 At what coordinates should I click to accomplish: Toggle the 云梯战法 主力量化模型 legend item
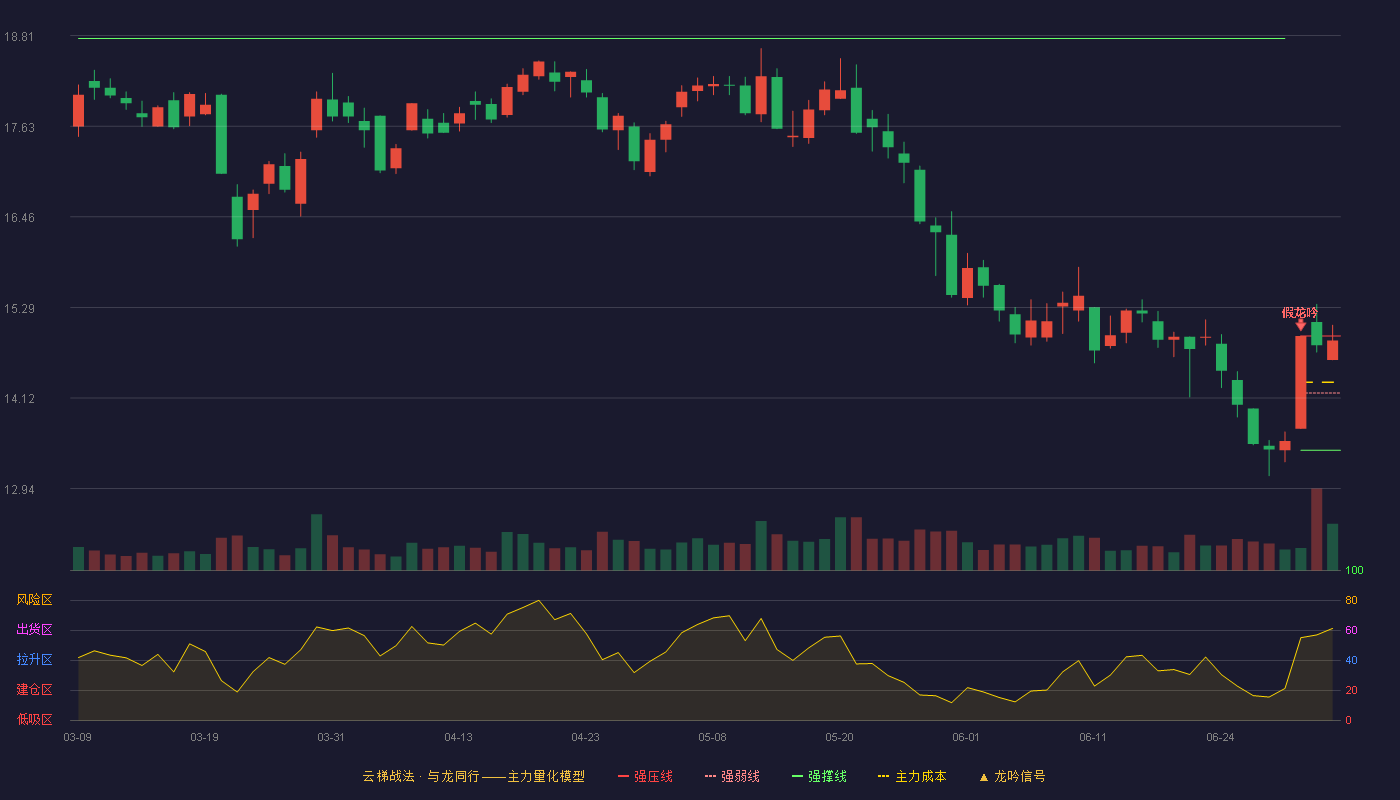click(473, 776)
